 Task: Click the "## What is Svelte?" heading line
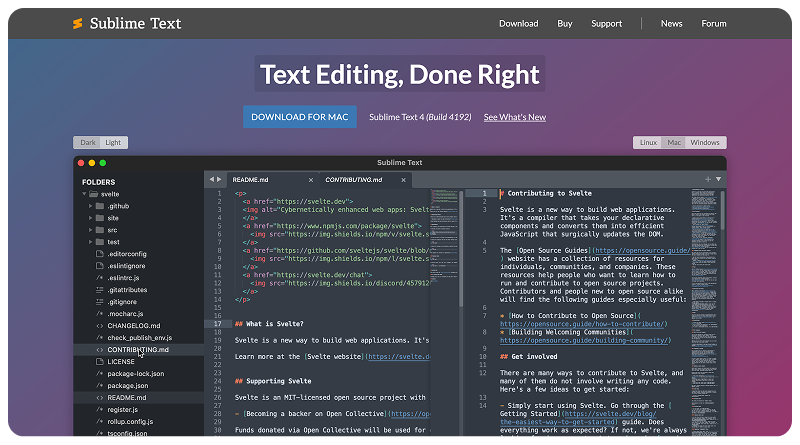click(x=269, y=324)
